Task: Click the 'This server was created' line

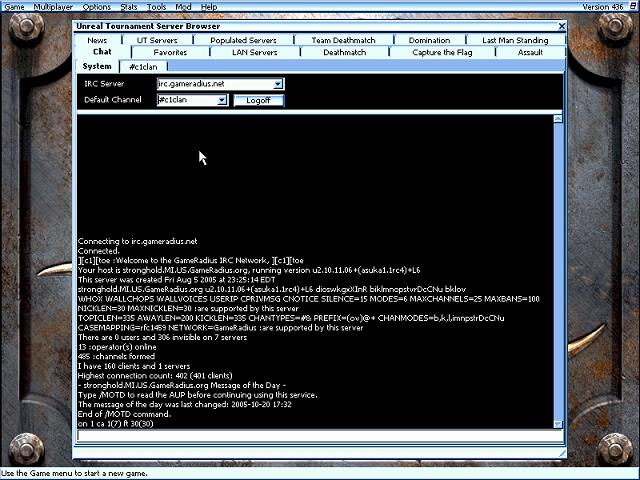Action: click(176, 280)
